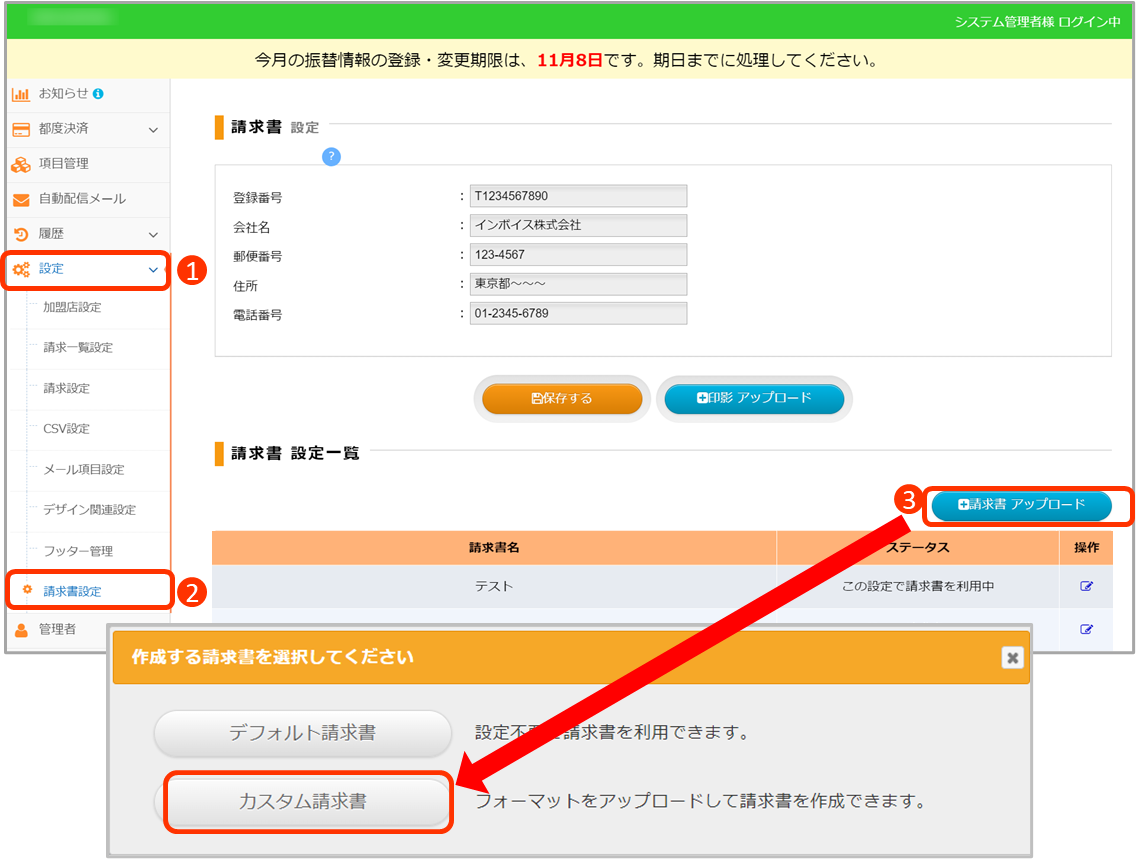This screenshot has height=859, width=1136.
Task: Click the info icon beside お知らせ
Action: (98, 93)
